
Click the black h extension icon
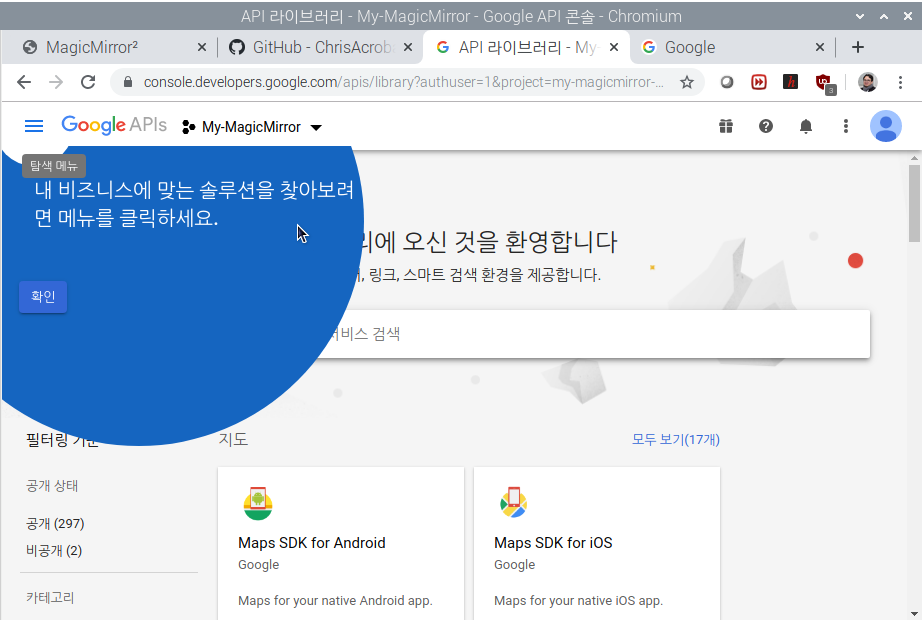790,82
